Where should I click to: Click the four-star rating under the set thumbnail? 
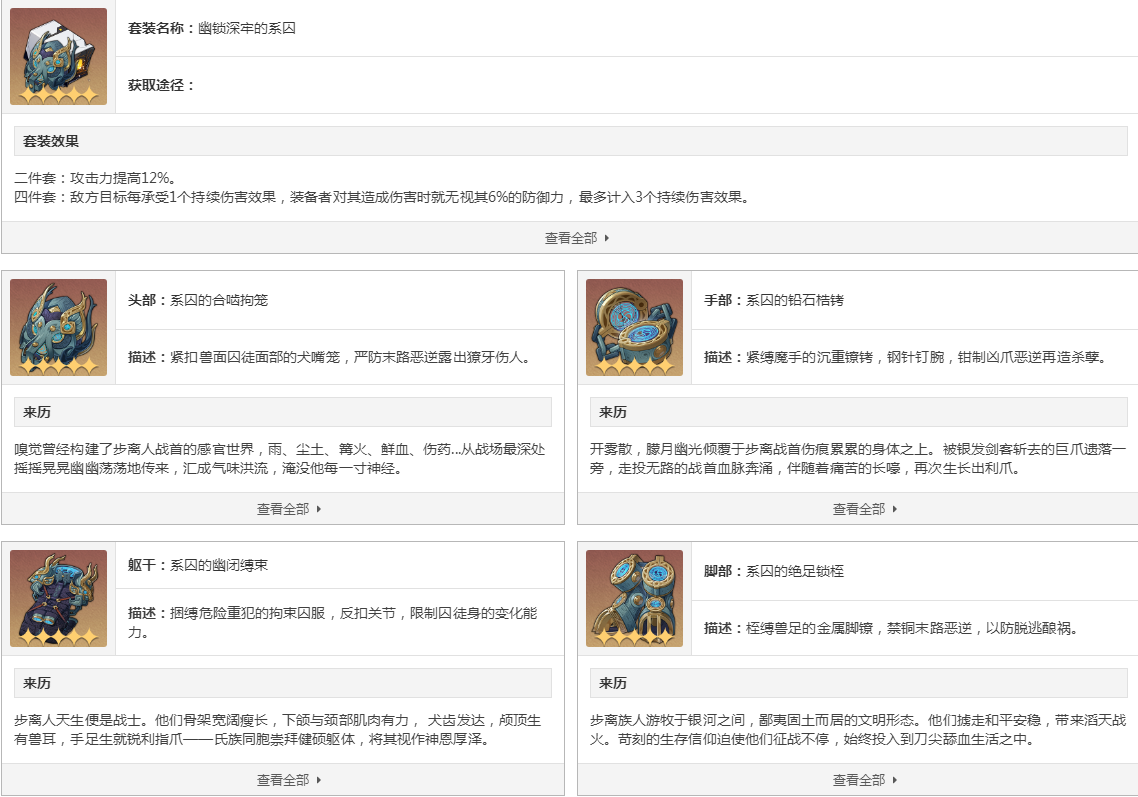click(57, 97)
